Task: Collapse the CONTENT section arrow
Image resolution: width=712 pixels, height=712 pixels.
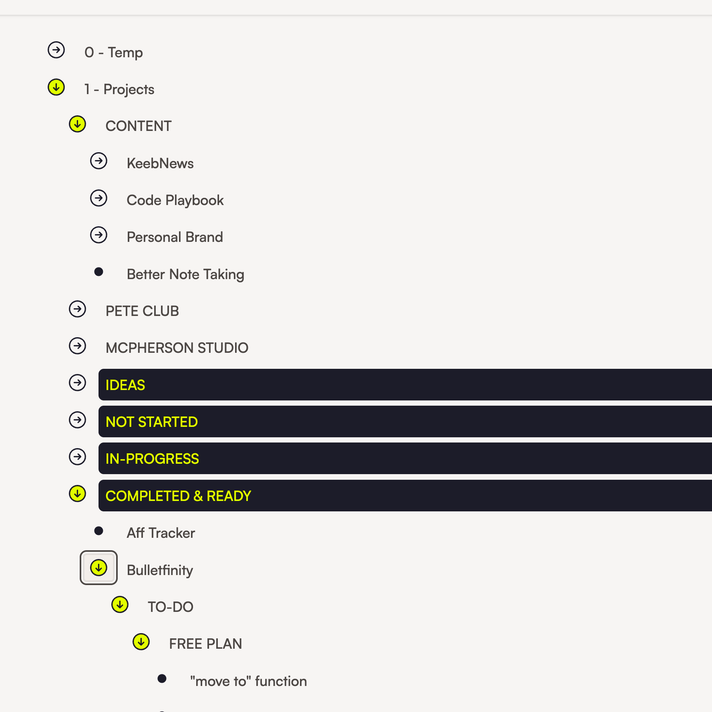Action: coord(77,125)
